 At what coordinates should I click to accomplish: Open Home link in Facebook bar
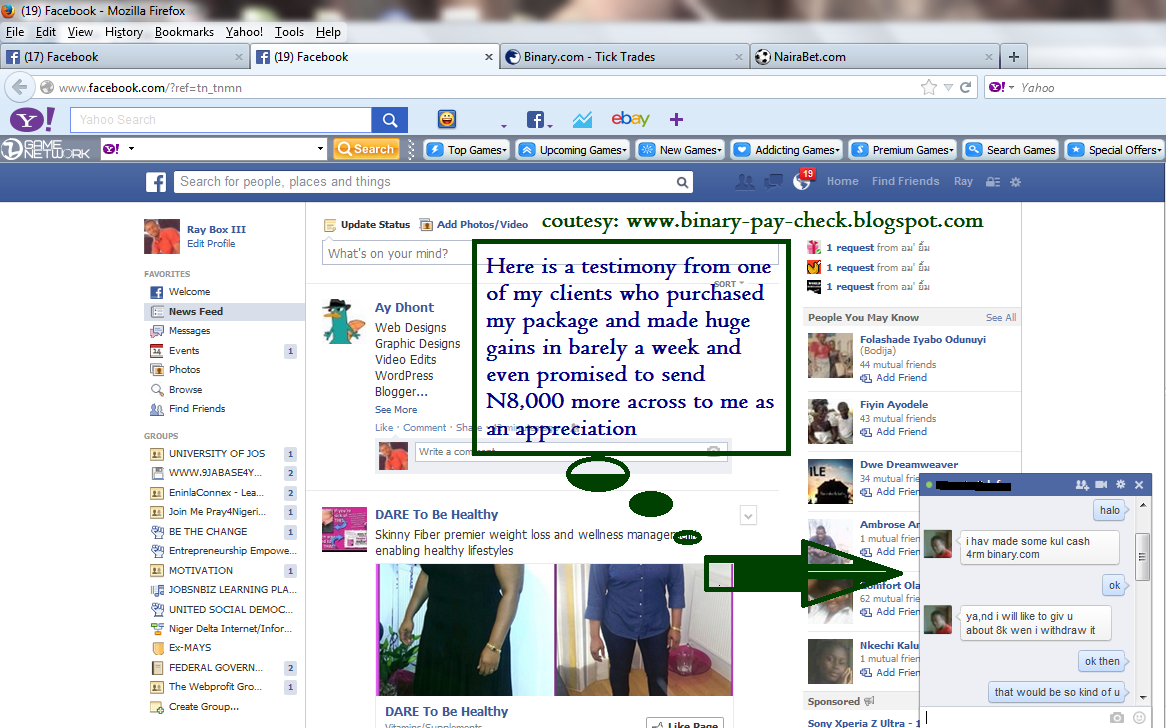pos(843,181)
